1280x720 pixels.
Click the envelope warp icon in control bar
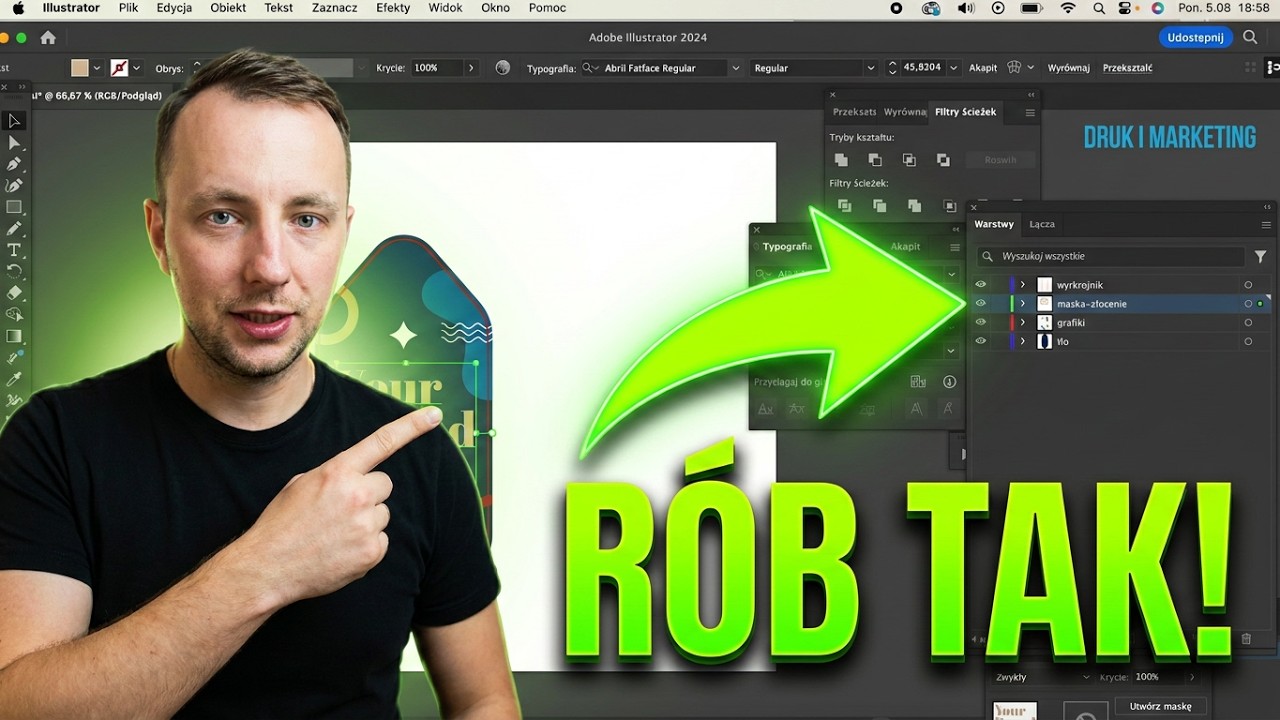point(1014,68)
